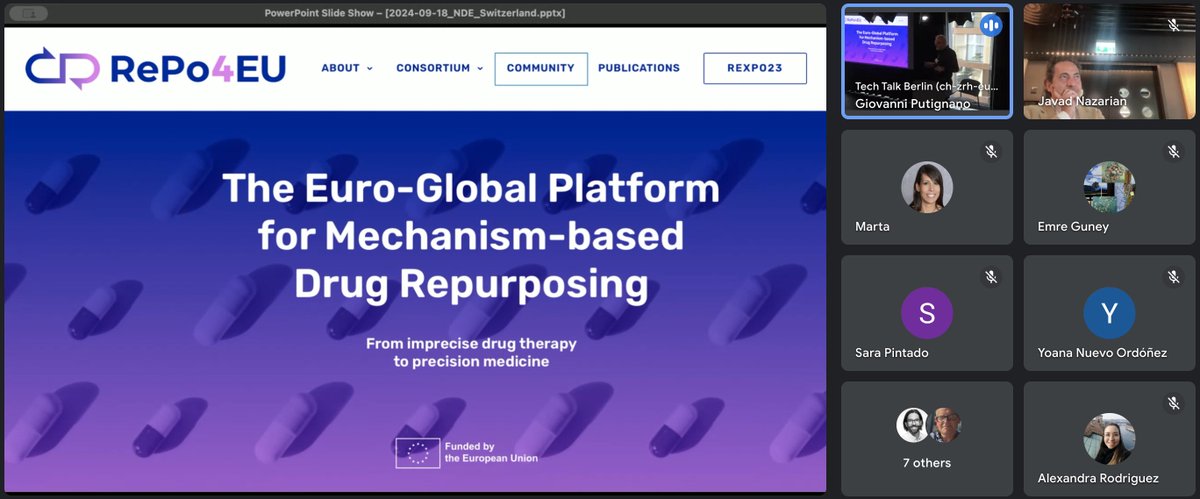The height and width of the screenshot is (499, 1200).
Task: Click muted microphone icon on Emre Guney tile
Action: (x=1173, y=151)
